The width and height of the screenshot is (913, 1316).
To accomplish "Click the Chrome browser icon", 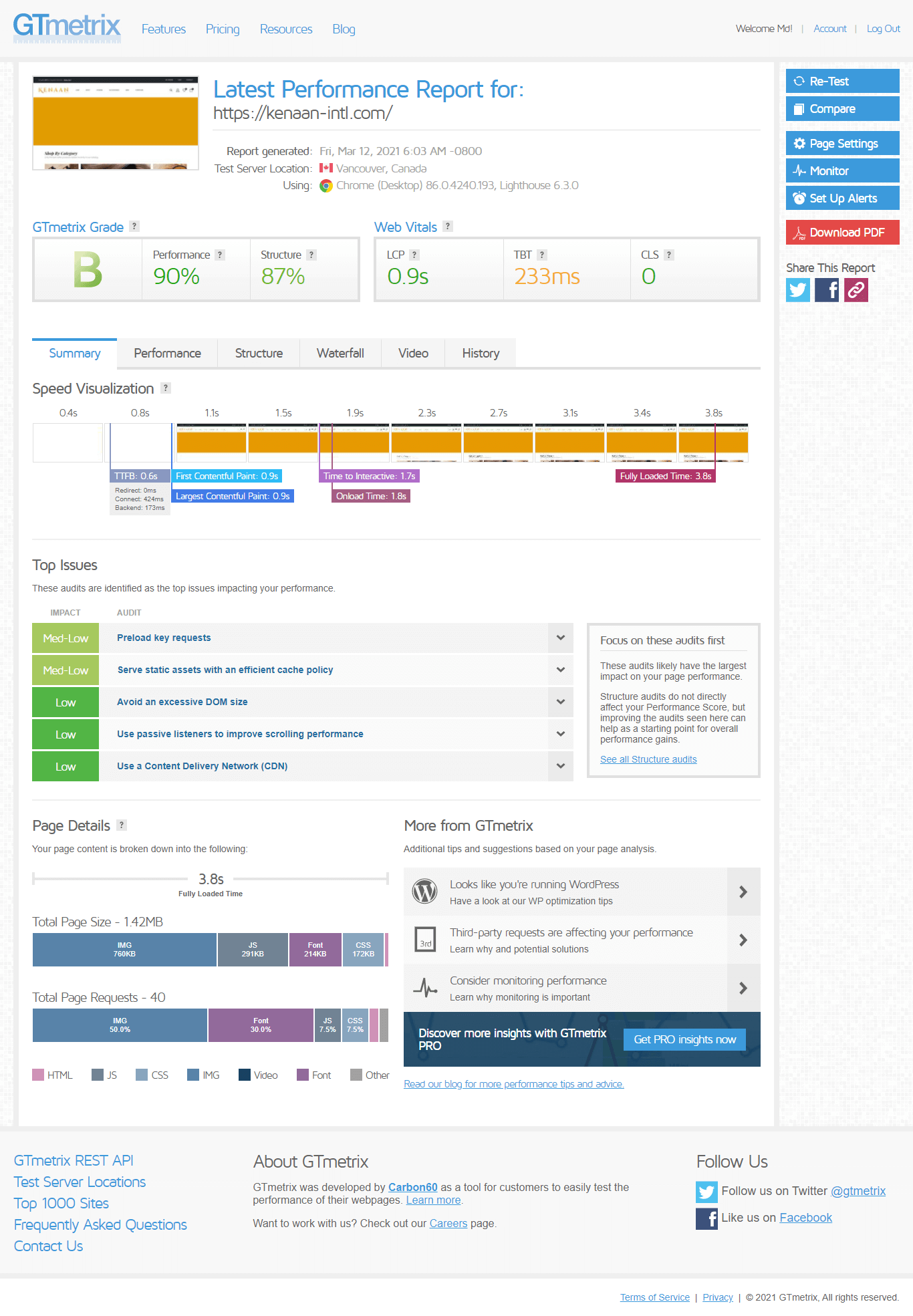I will click(326, 186).
